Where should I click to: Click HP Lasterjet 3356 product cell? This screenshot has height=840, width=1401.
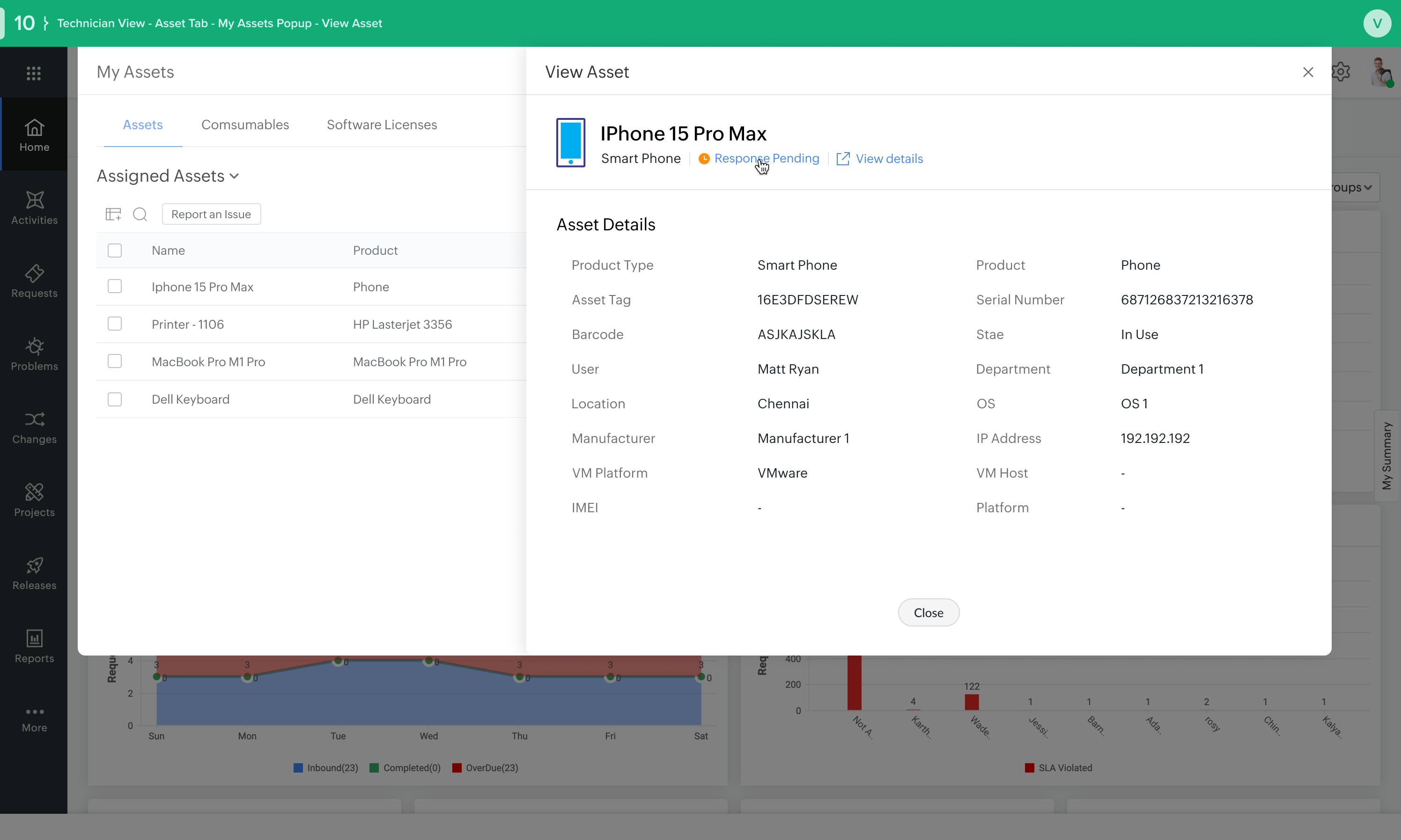[403, 324]
